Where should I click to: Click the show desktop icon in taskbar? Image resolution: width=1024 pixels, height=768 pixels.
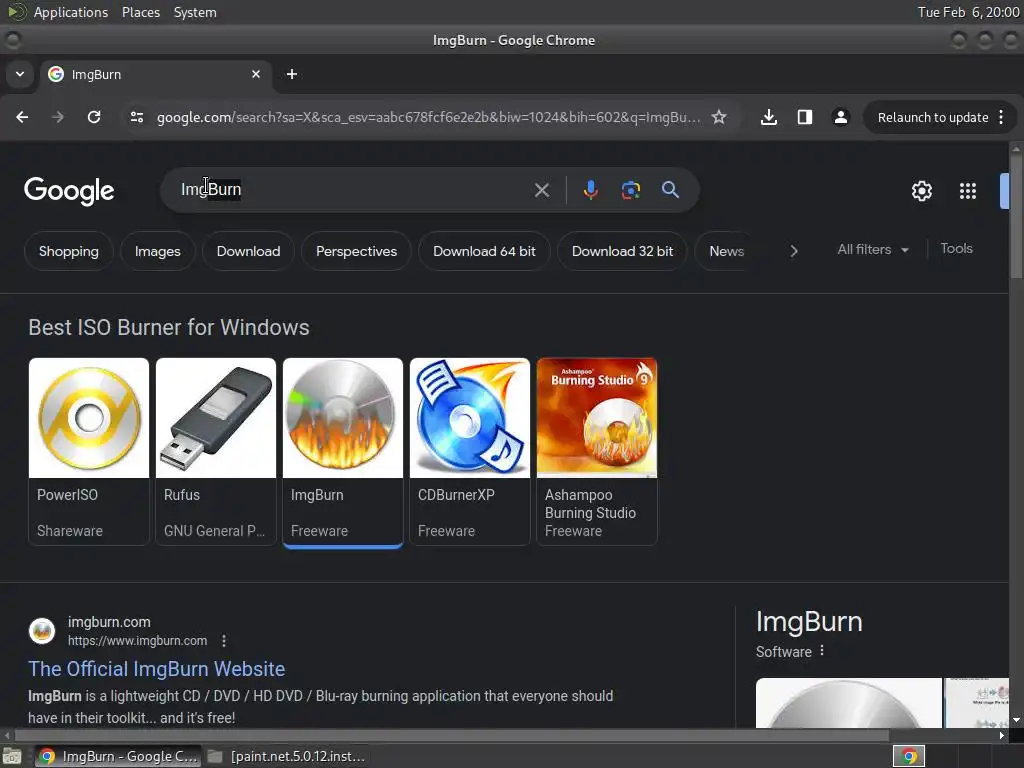(12, 756)
